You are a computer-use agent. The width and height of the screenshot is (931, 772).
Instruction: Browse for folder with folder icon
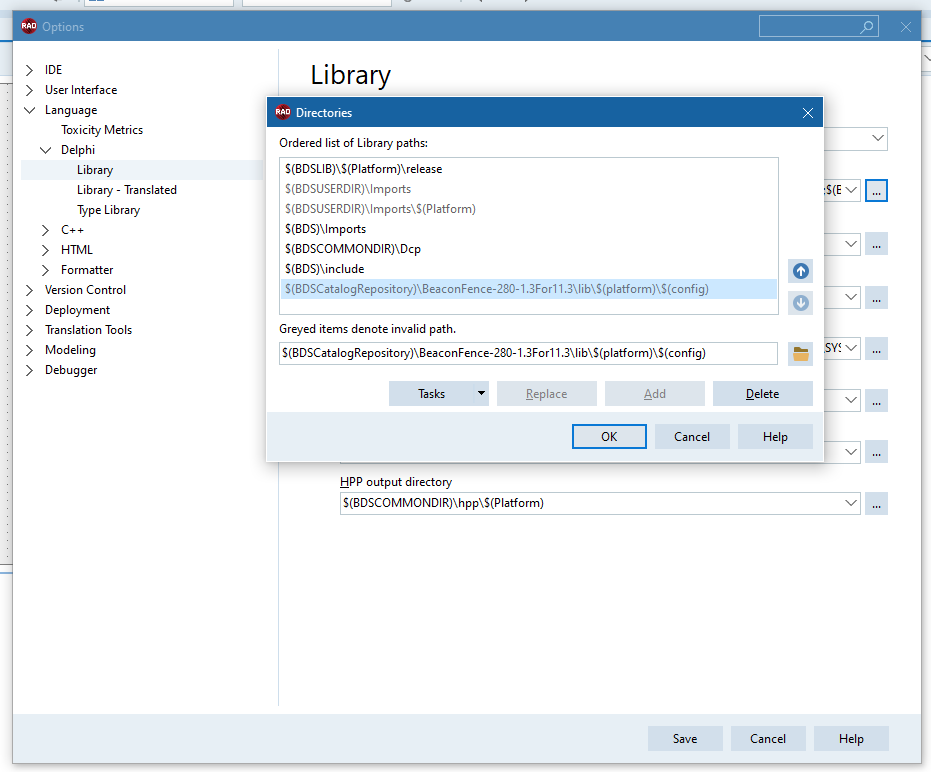pyautogui.click(x=800, y=354)
